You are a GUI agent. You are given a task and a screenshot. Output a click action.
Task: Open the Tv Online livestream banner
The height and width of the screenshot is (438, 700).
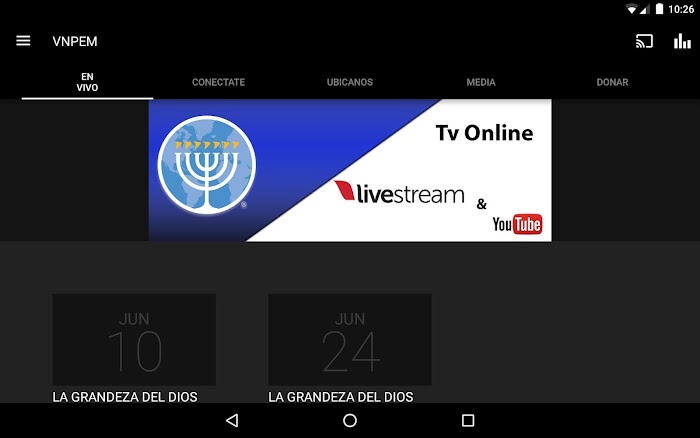350,170
